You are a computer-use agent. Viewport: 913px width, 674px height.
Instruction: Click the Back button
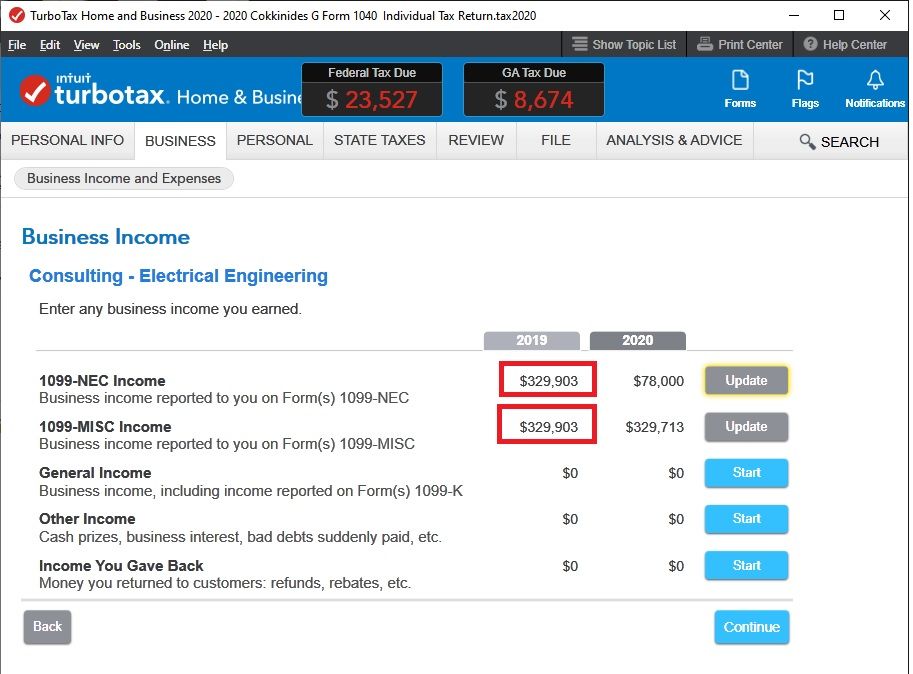47,627
